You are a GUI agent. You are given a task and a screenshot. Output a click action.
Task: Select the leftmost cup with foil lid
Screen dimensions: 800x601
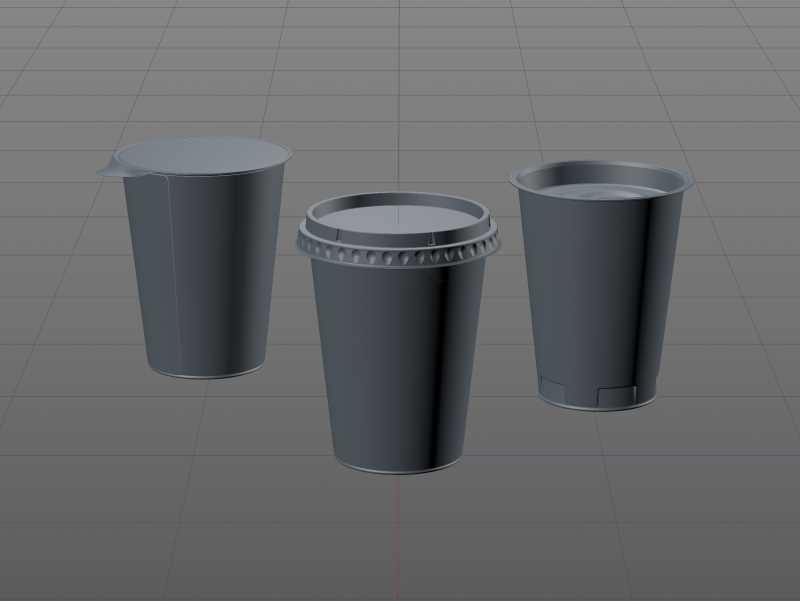[x=195, y=270]
